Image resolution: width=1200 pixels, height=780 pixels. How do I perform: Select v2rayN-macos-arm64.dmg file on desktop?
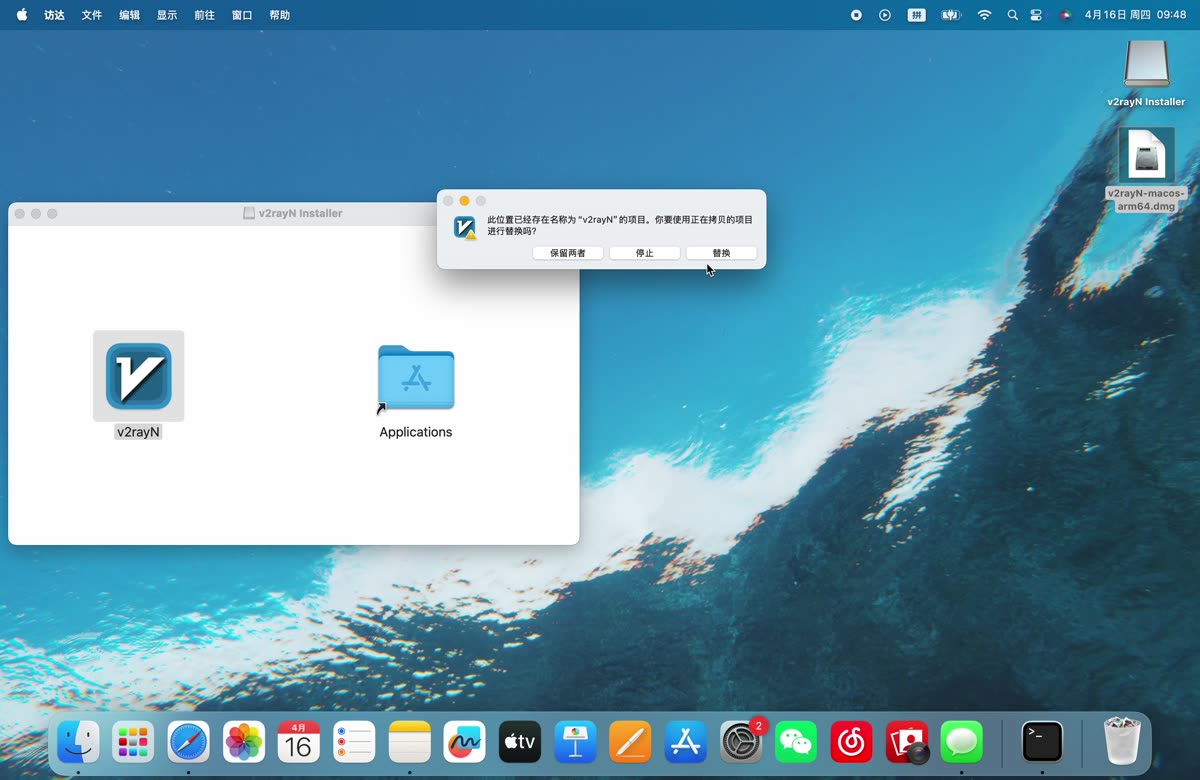tap(1146, 156)
